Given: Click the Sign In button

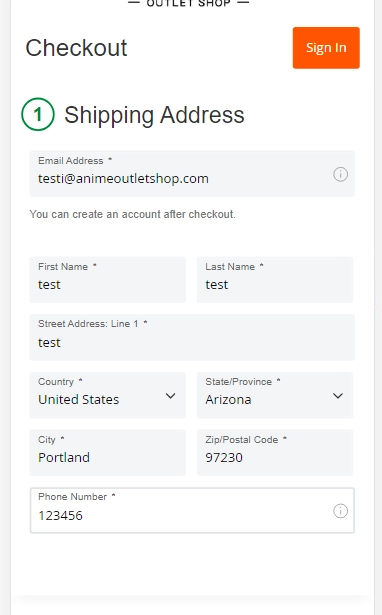Looking at the screenshot, I should click(x=326, y=48).
